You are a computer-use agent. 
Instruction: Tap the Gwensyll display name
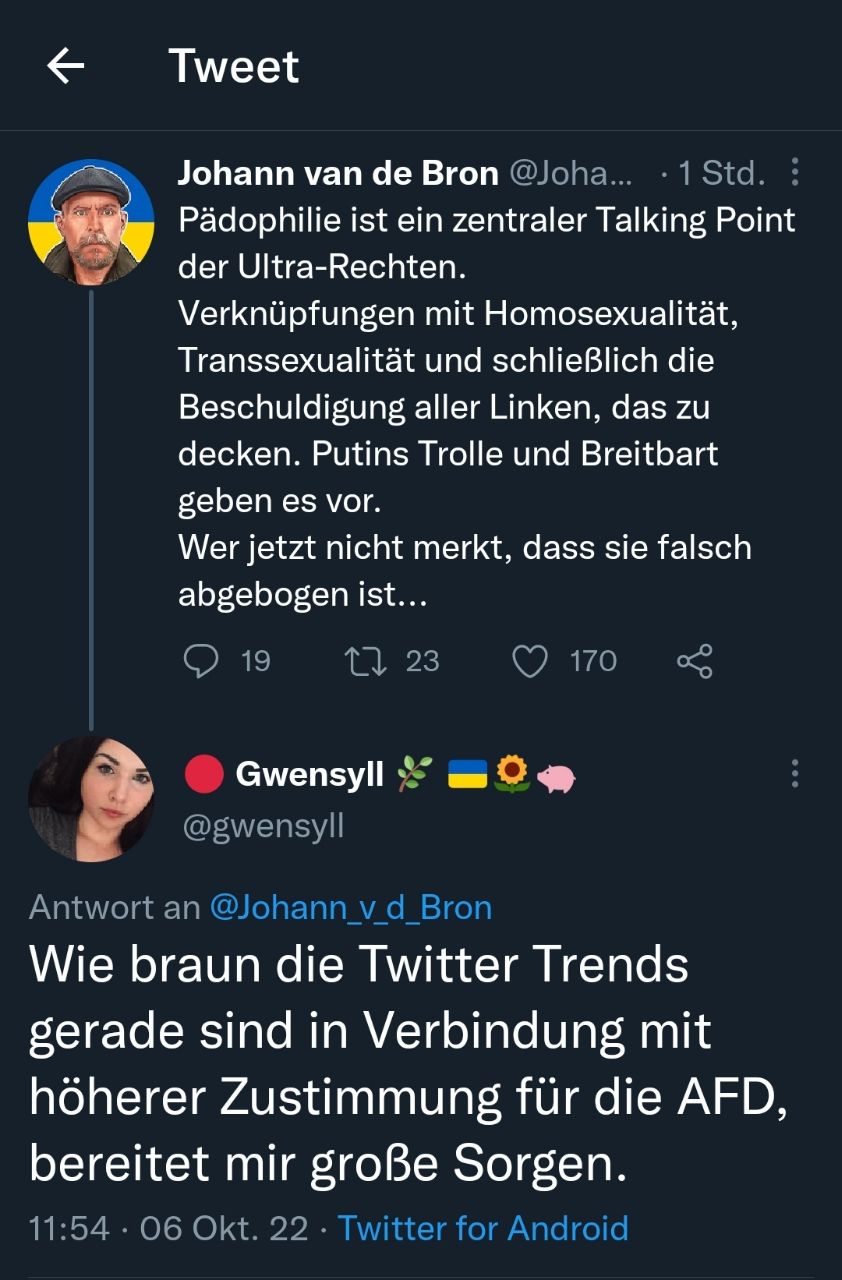(309, 774)
